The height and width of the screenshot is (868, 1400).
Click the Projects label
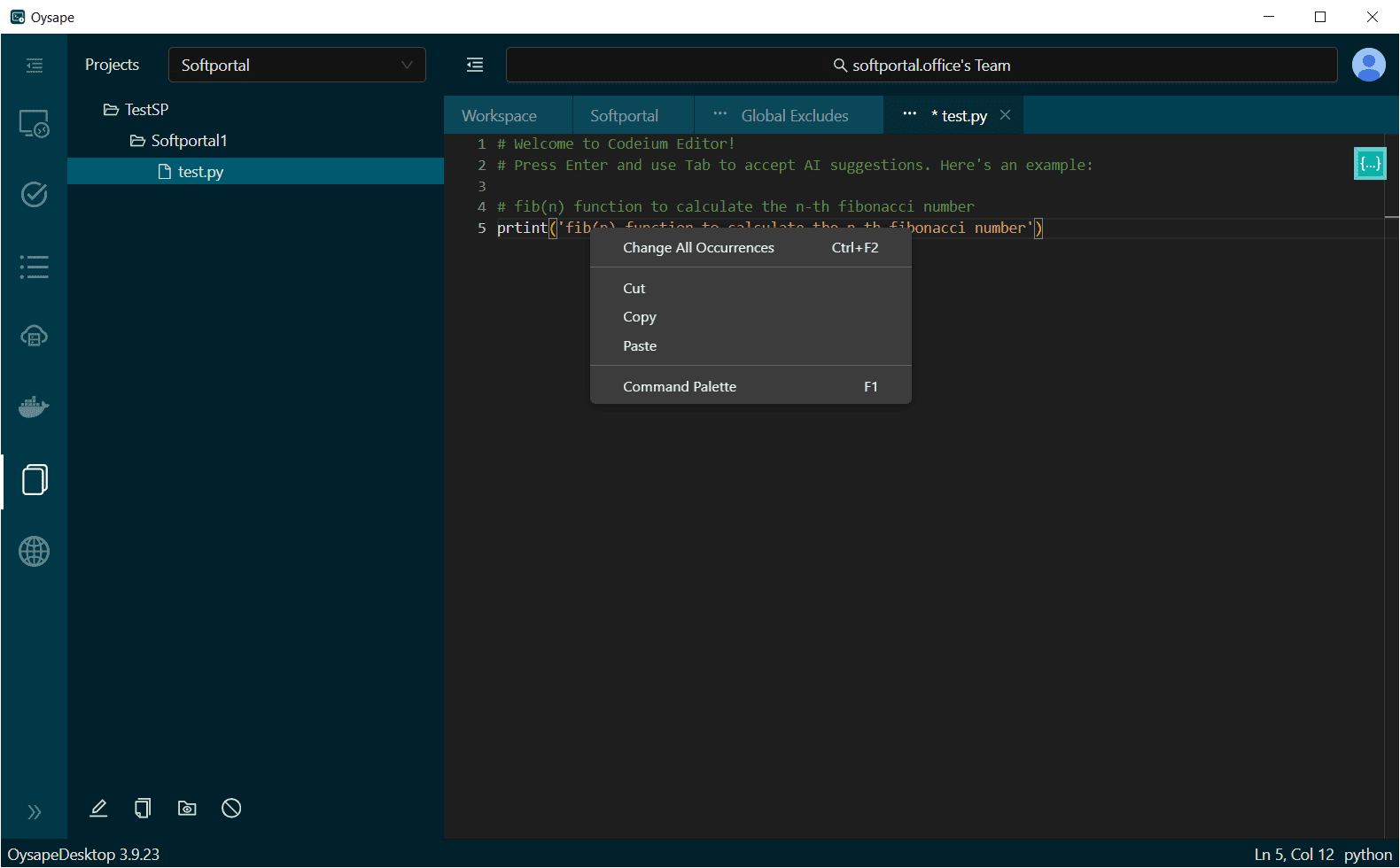point(112,65)
